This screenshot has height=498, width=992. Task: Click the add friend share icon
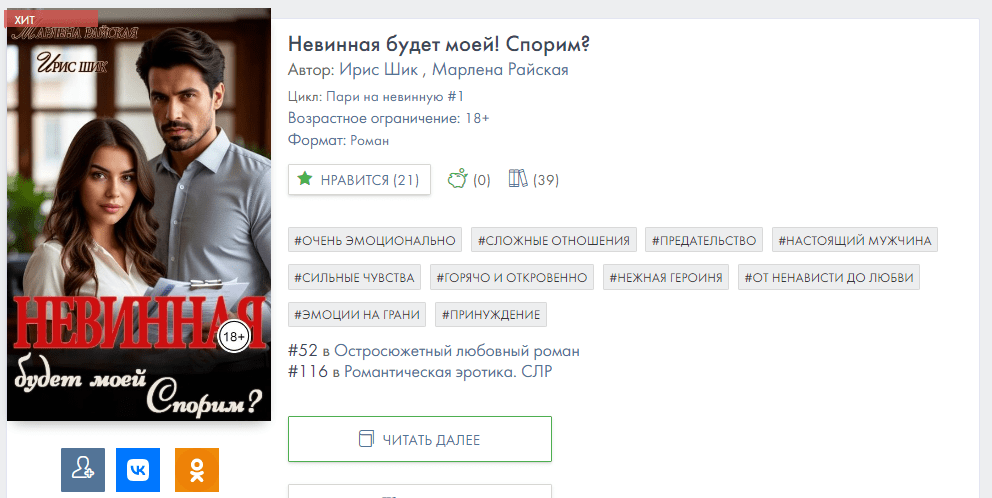pos(82,470)
